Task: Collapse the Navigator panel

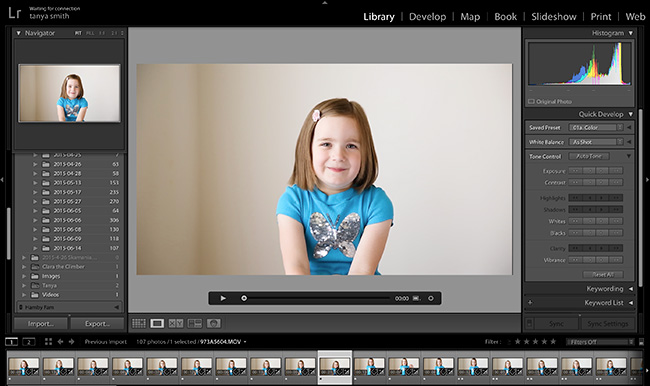Action: coord(18,33)
